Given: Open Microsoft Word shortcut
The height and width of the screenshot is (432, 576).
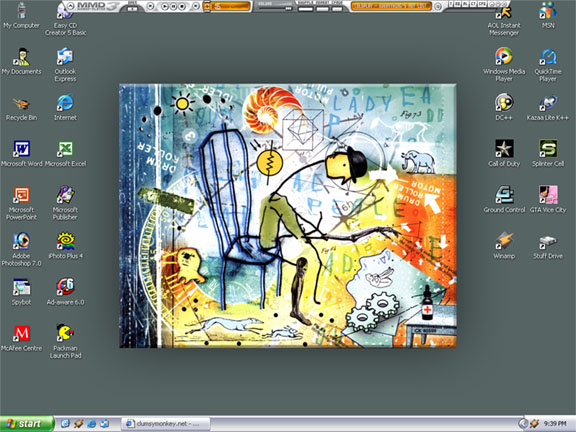Looking at the screenshot, I should 21,154.
